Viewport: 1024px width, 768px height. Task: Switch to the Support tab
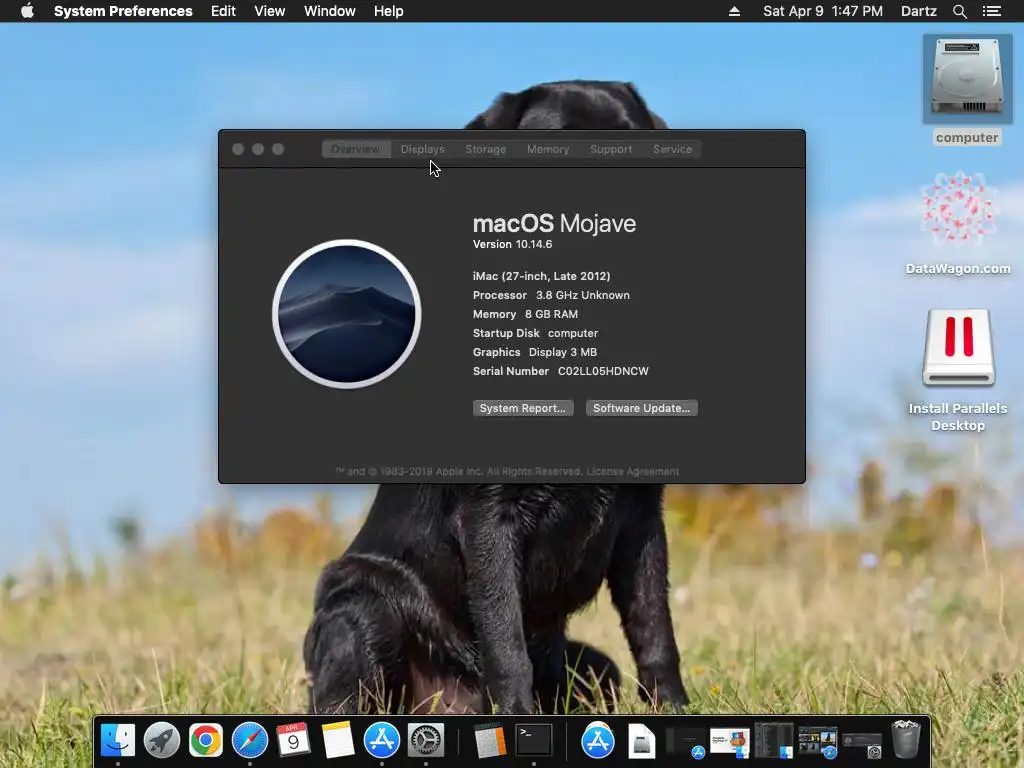click(611, 149)
